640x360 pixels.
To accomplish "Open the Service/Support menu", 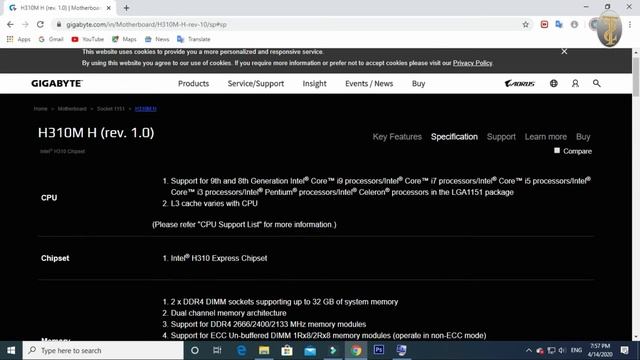I will [256, 83].
